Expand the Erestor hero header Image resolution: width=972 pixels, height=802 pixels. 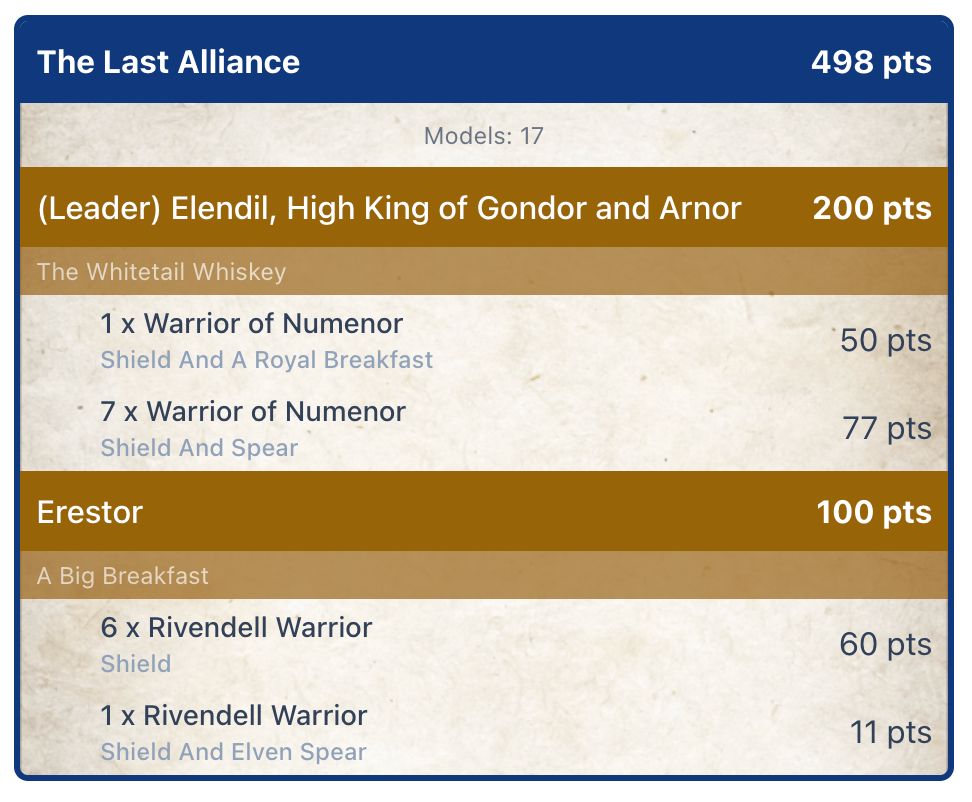[90, 512]
